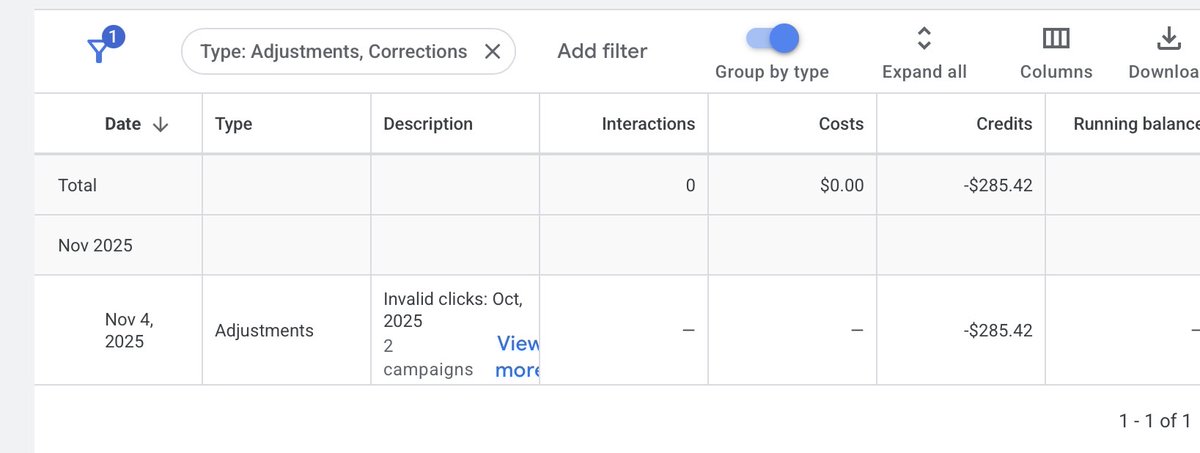The image size is (1200, 453).
Task: Open the Columns chooser icon
Action: [1056, 39]
